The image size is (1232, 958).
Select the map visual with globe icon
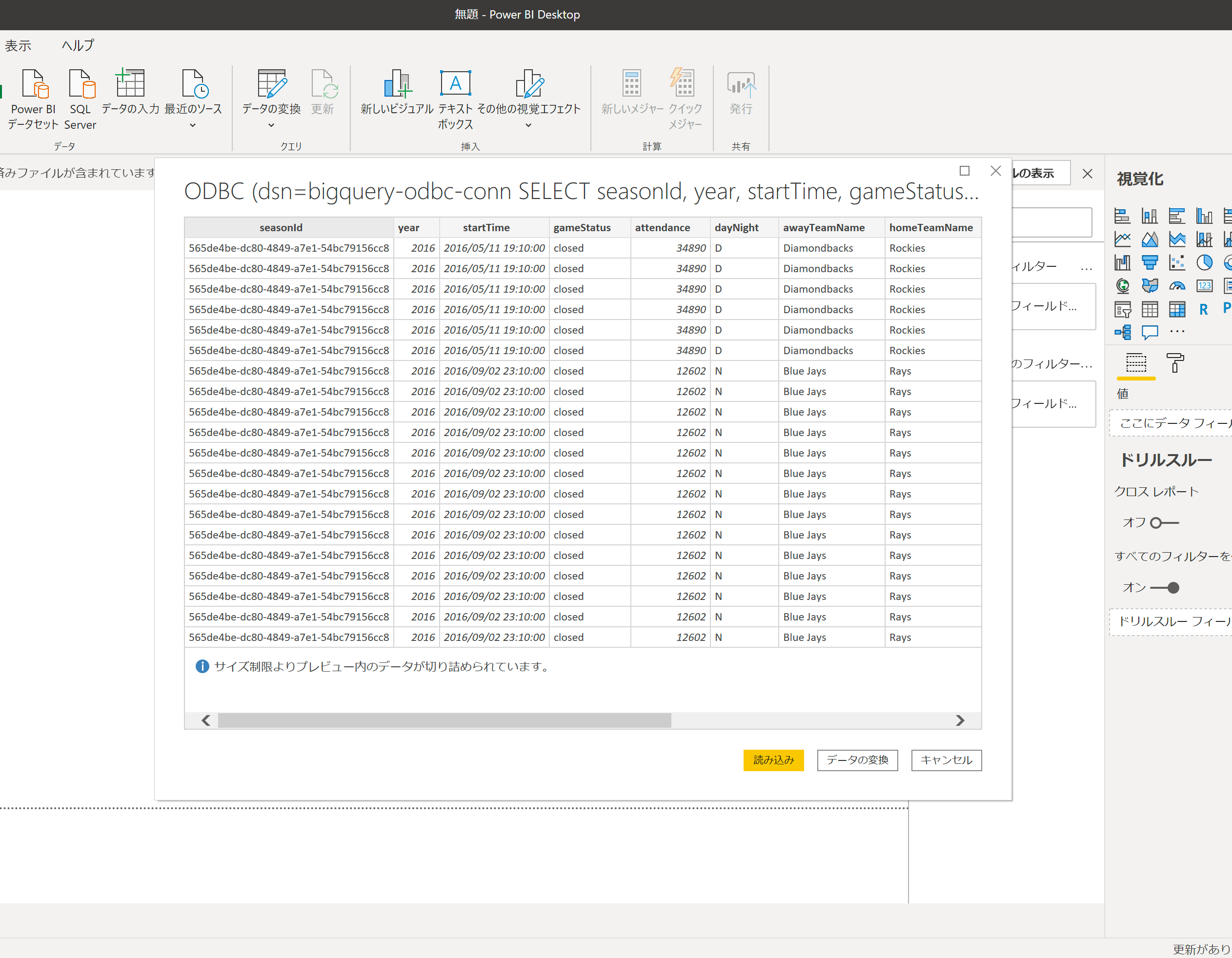(1122, 286)
